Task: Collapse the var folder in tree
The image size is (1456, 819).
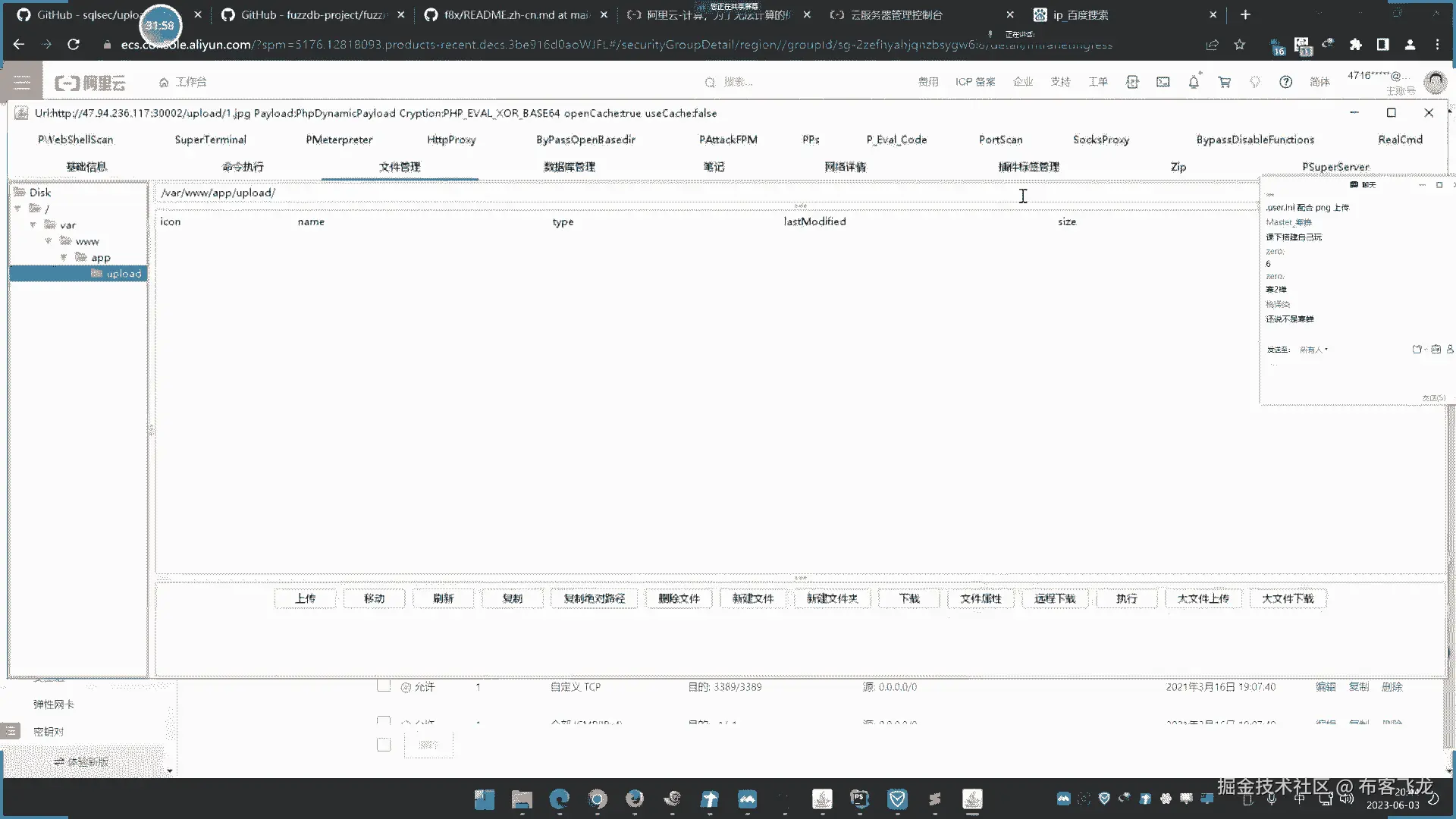Action: click(x=33, y=225)
